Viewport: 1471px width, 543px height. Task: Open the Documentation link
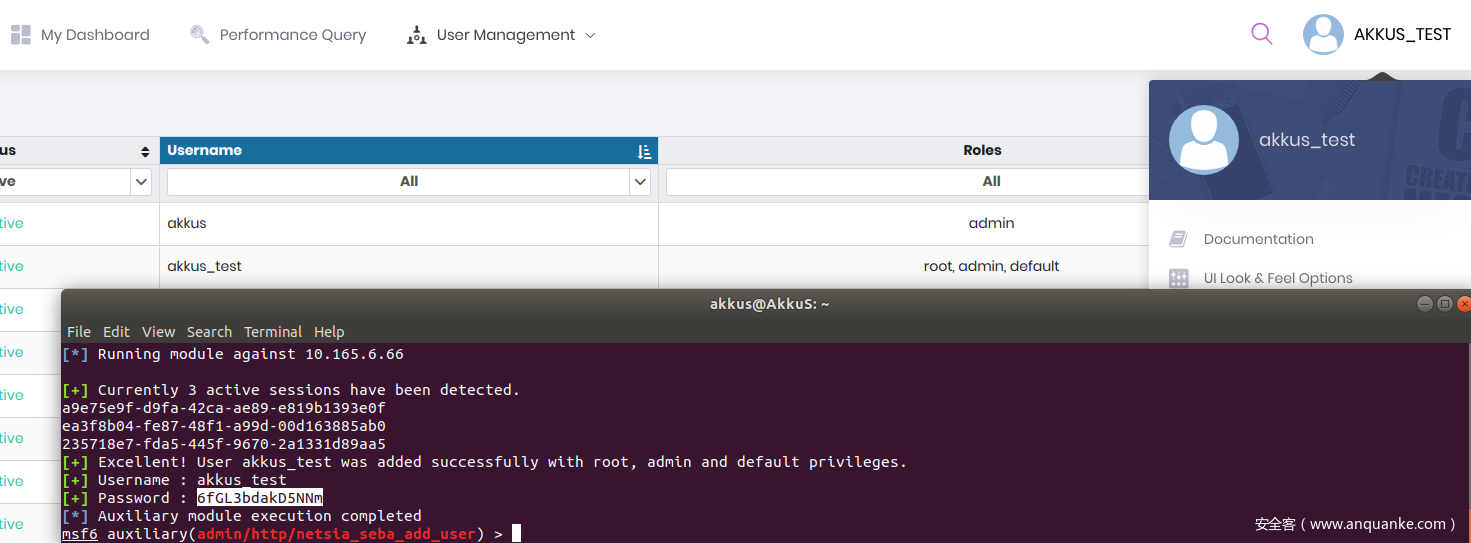1258,239
